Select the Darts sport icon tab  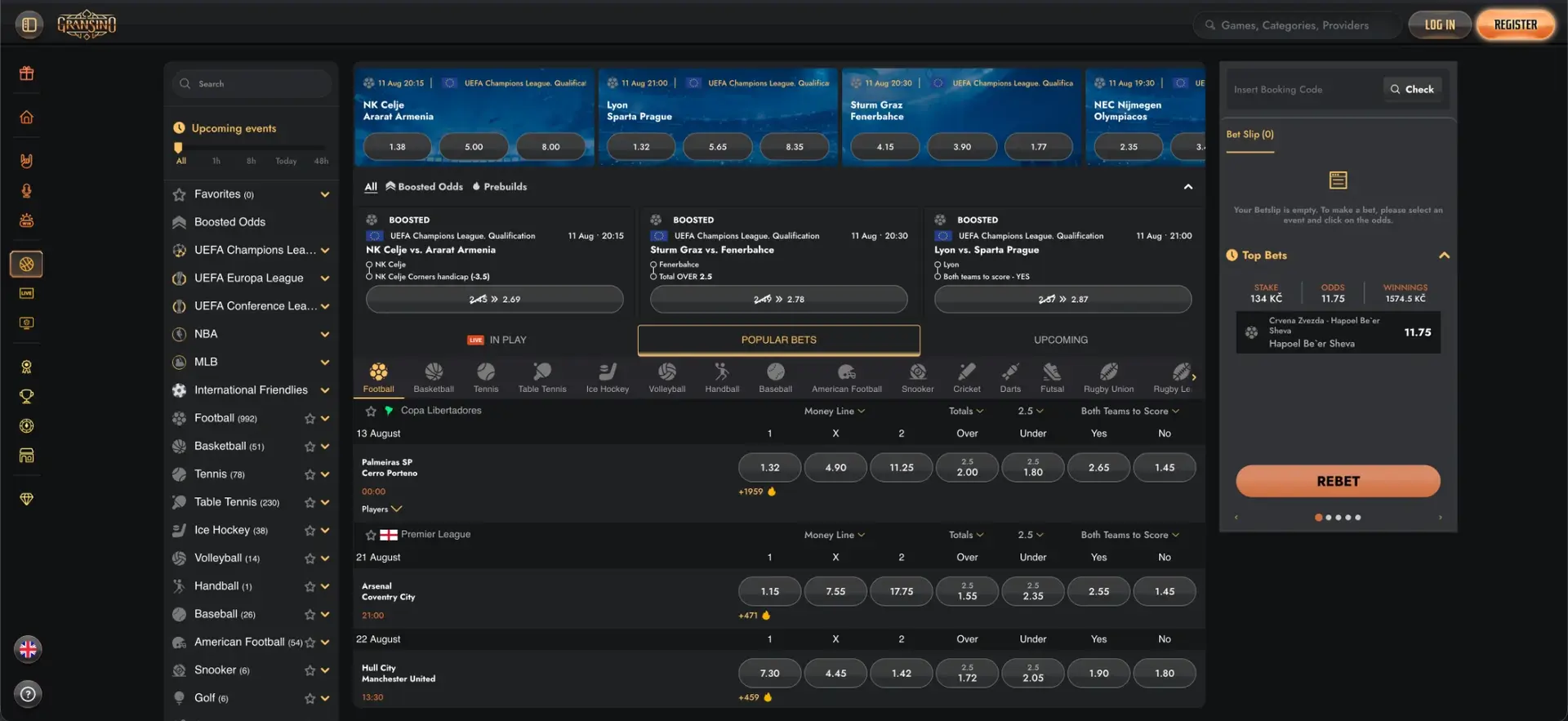click(x=1010, y=378)
